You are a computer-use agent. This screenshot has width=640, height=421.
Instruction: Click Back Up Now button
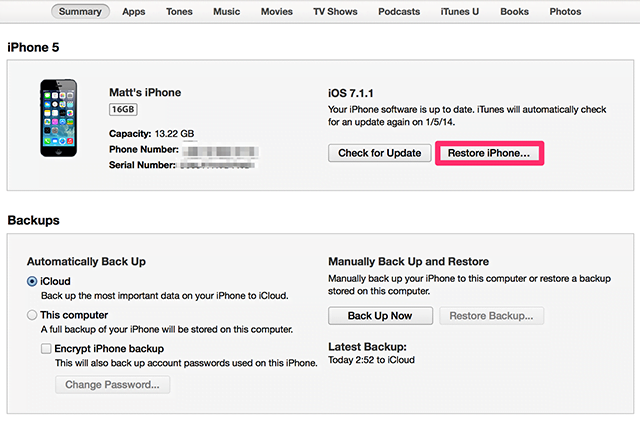[380, 316]
